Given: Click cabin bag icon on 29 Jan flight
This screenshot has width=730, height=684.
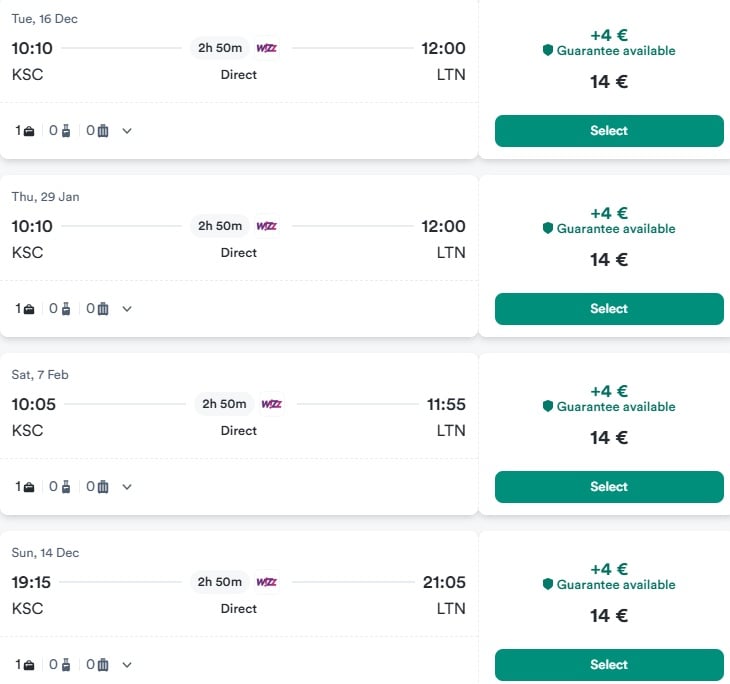Looking at the screenshot, I should [66, 309].
